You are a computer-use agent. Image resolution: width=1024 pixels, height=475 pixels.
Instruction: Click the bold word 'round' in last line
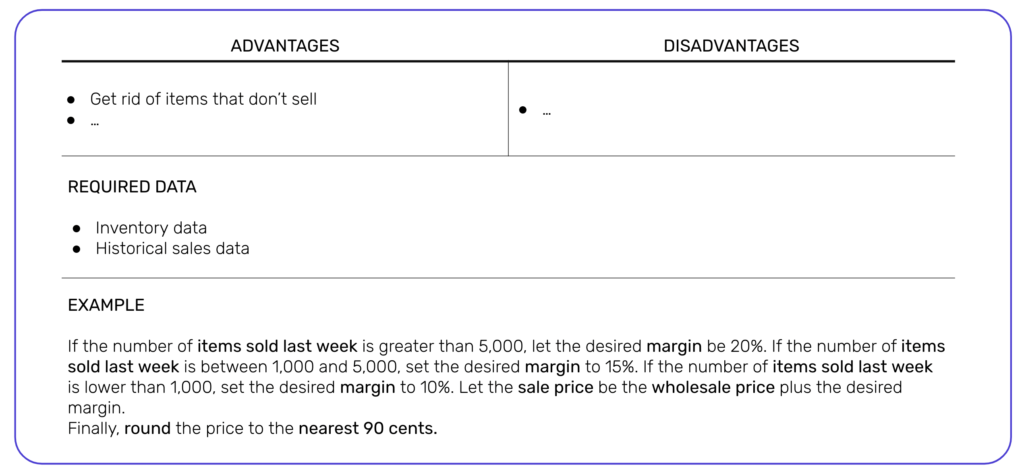(144, 429)
